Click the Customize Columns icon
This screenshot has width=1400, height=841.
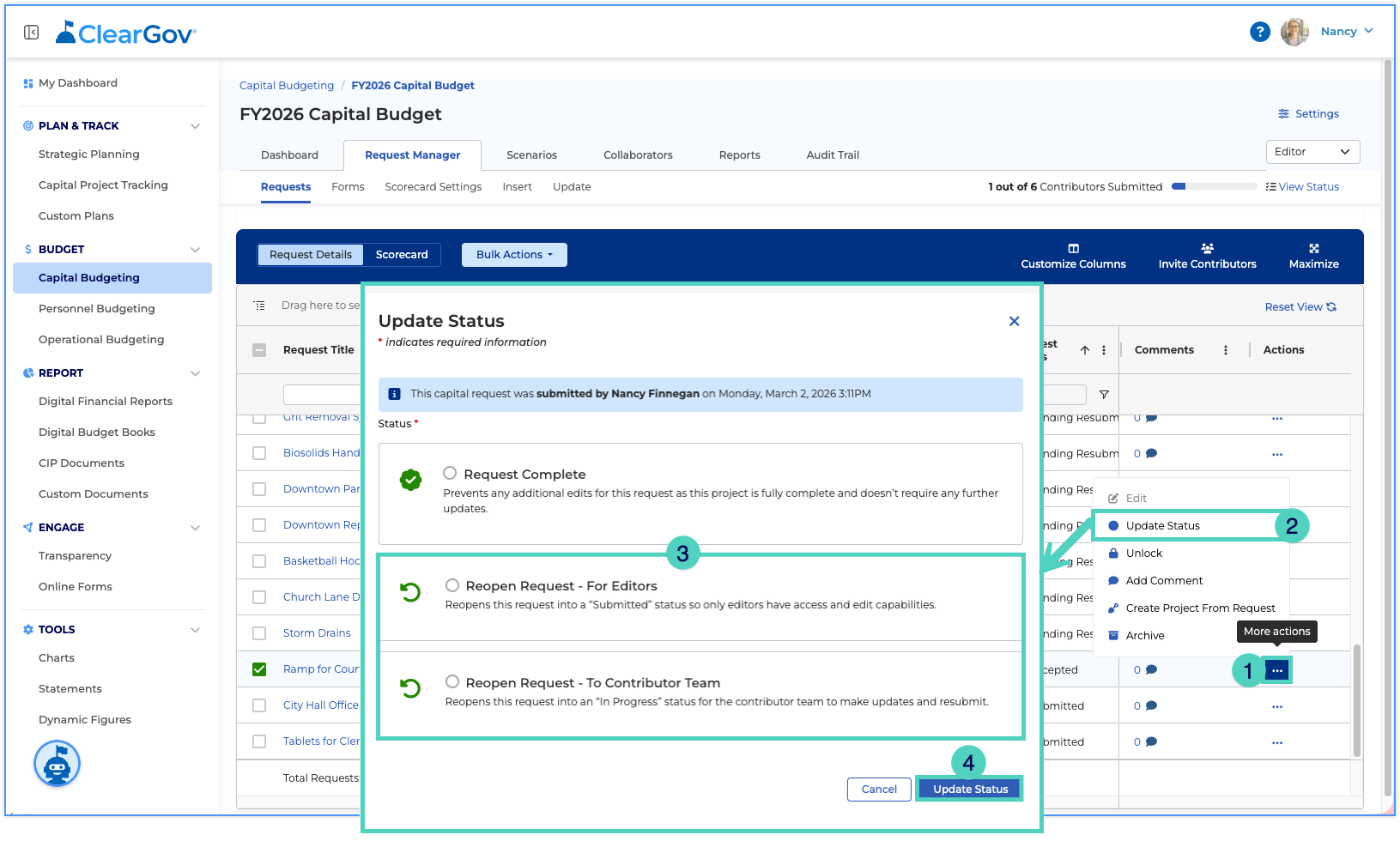tap(1073, 249)
